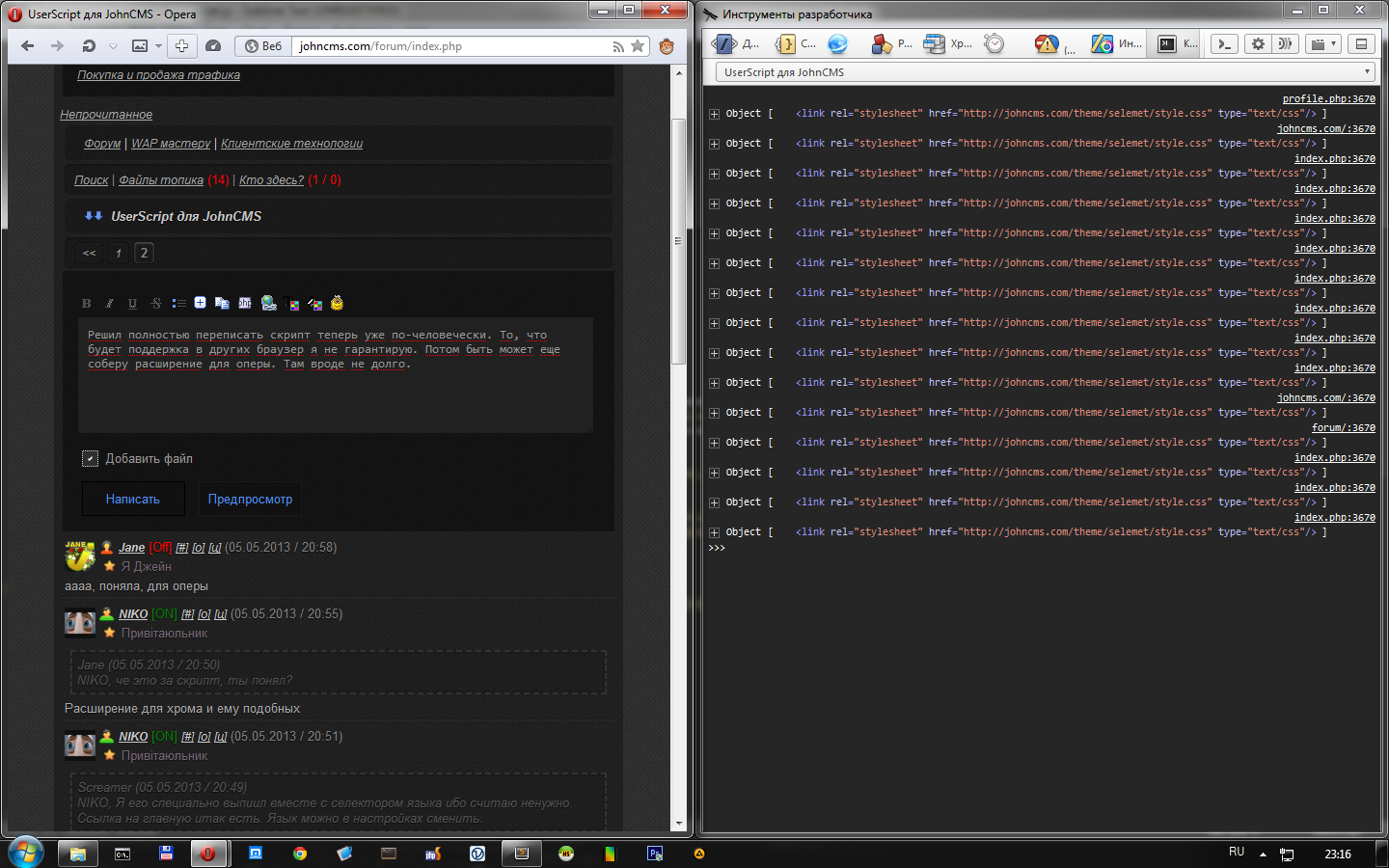Viewport: 1389px width, 868px height.
Task: Toggle remote debug button in developer tools
Action: [x=1285, y=43]
